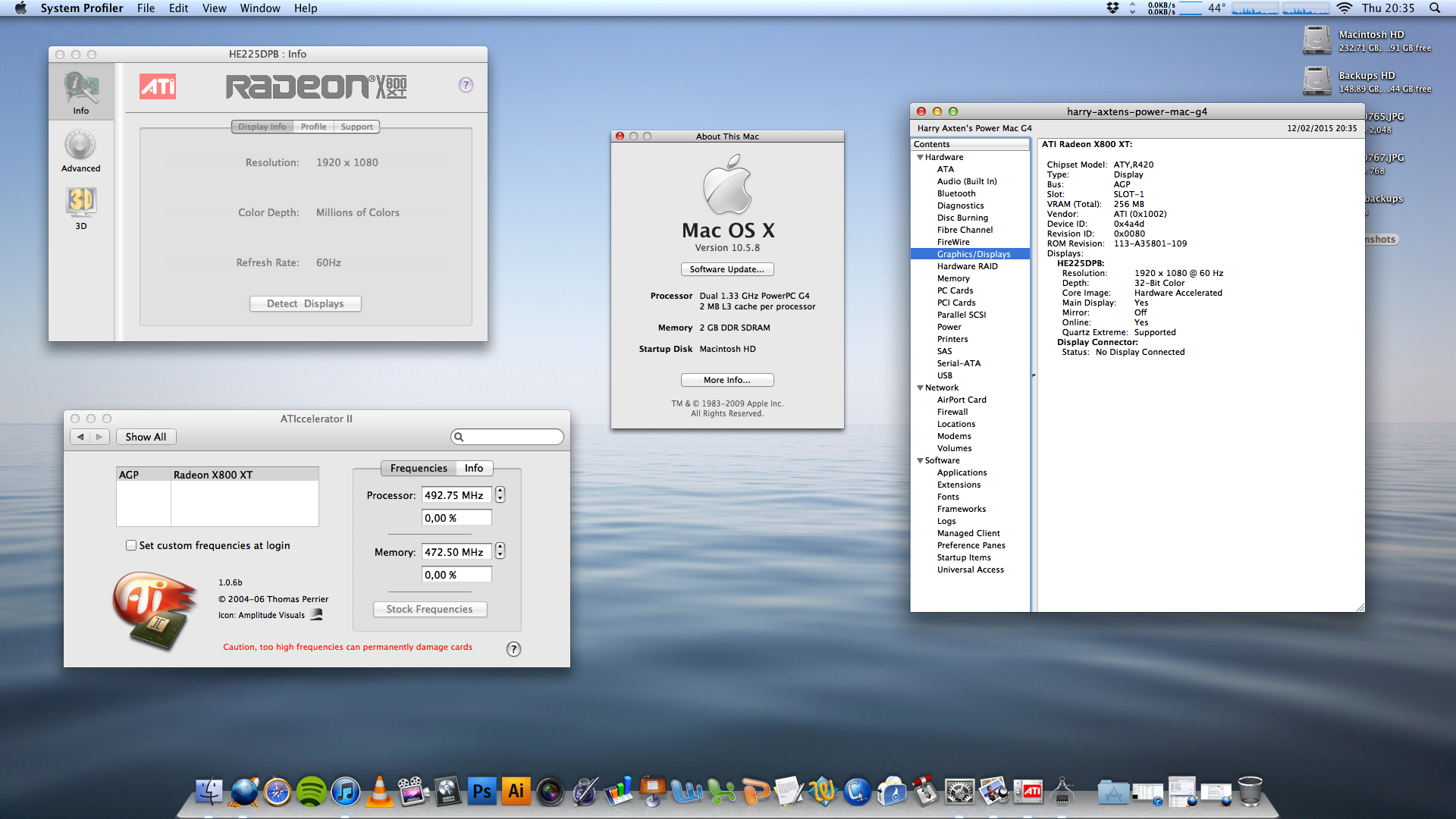Click the Spotlight magnifier in menu bar

click(x=1434, y=8)
